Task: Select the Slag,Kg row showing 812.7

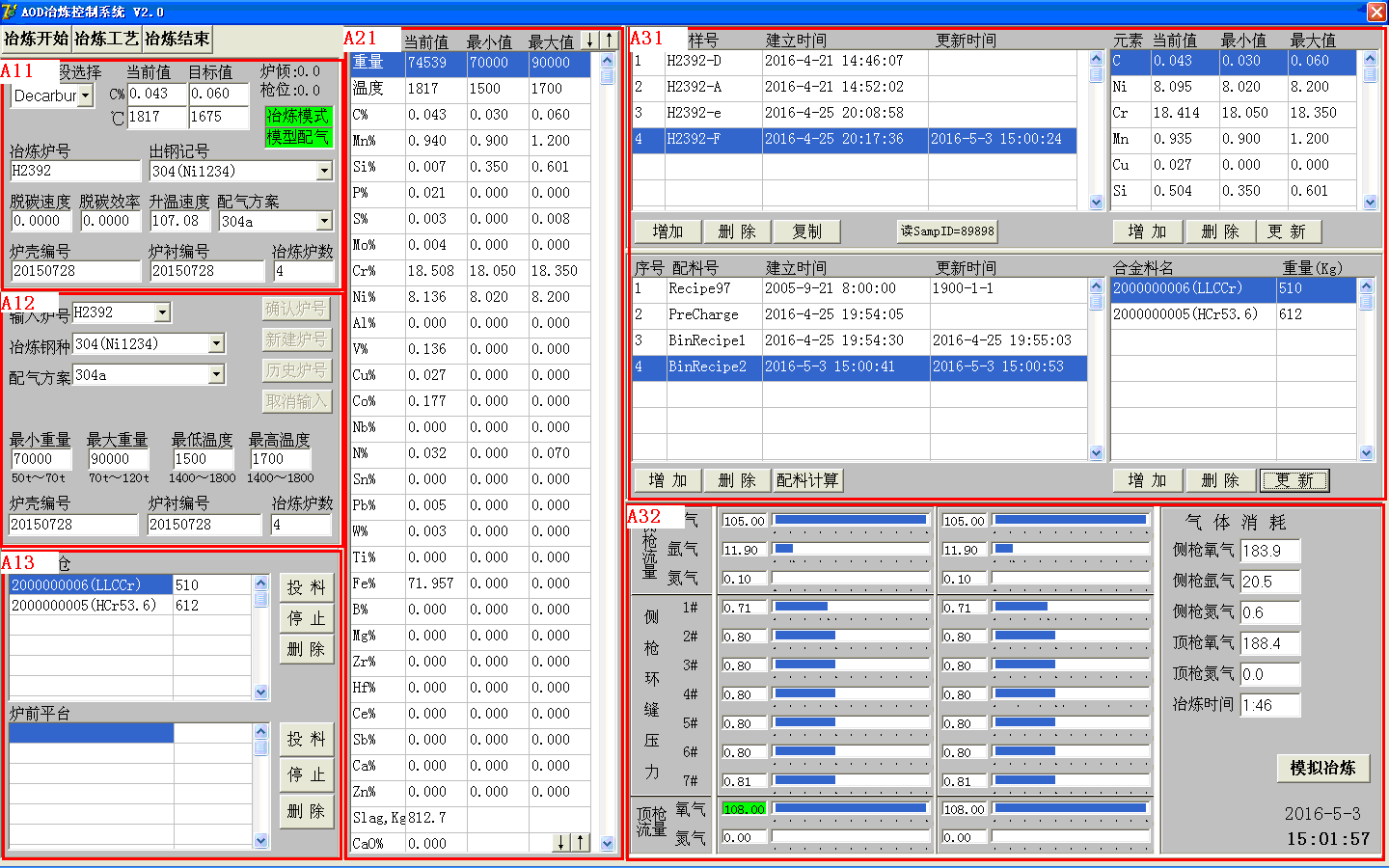Action: 471,818
